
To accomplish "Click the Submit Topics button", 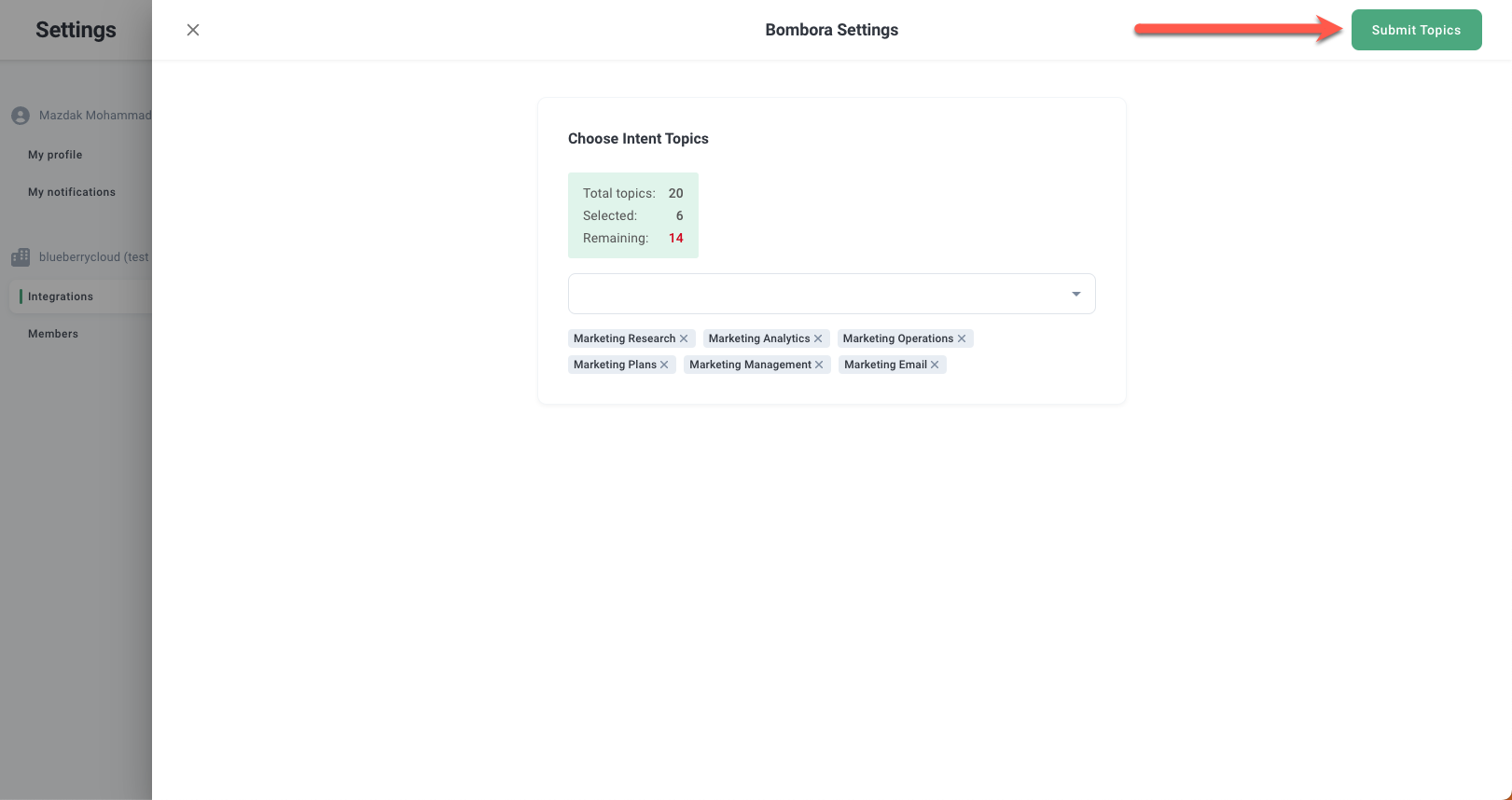I will click(1416, 30).
